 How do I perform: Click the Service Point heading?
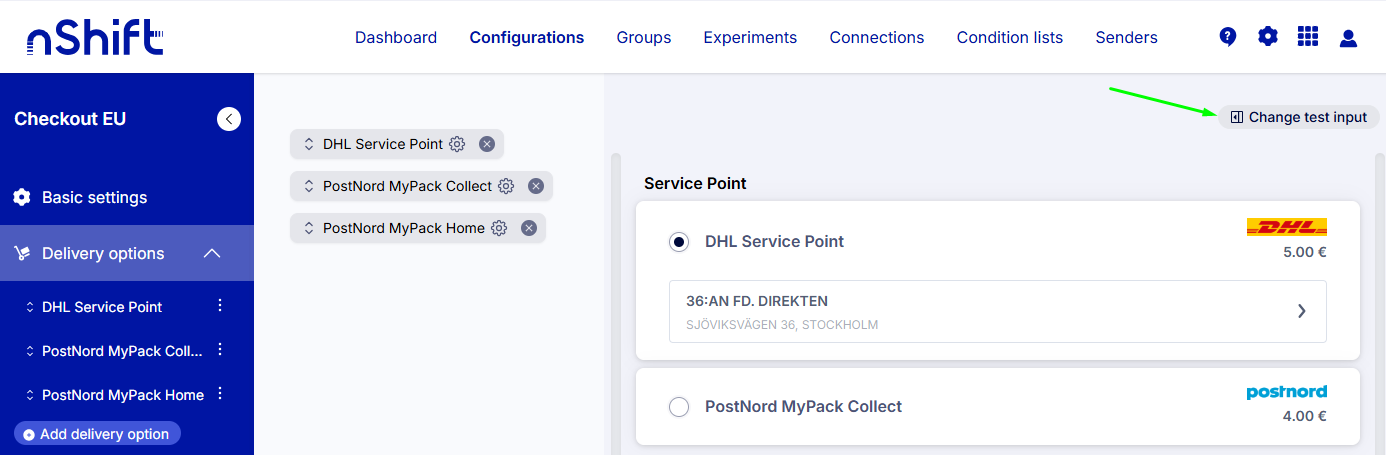pos(695,183)
